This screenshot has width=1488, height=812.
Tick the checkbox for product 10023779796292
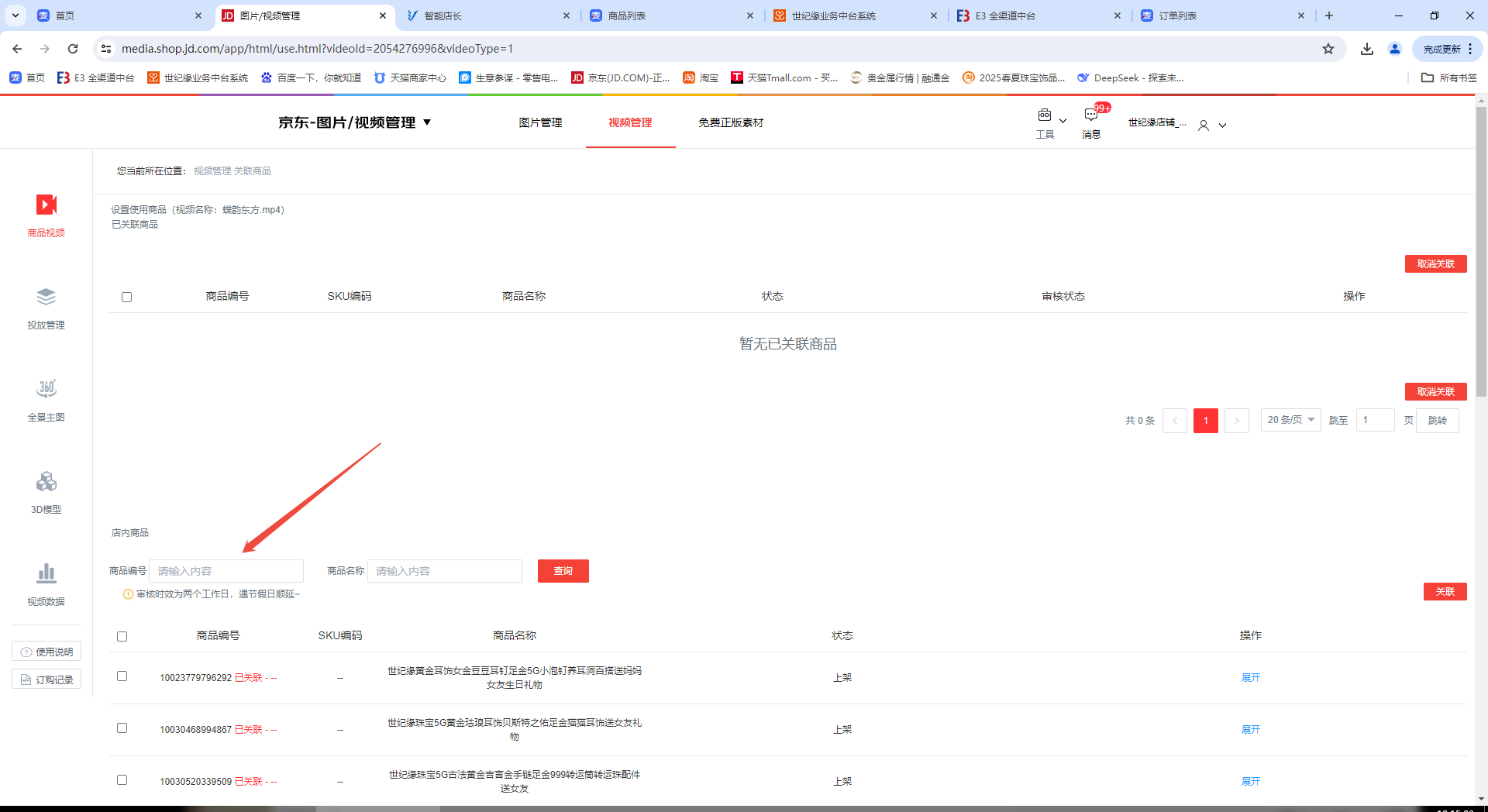(122, 676)
